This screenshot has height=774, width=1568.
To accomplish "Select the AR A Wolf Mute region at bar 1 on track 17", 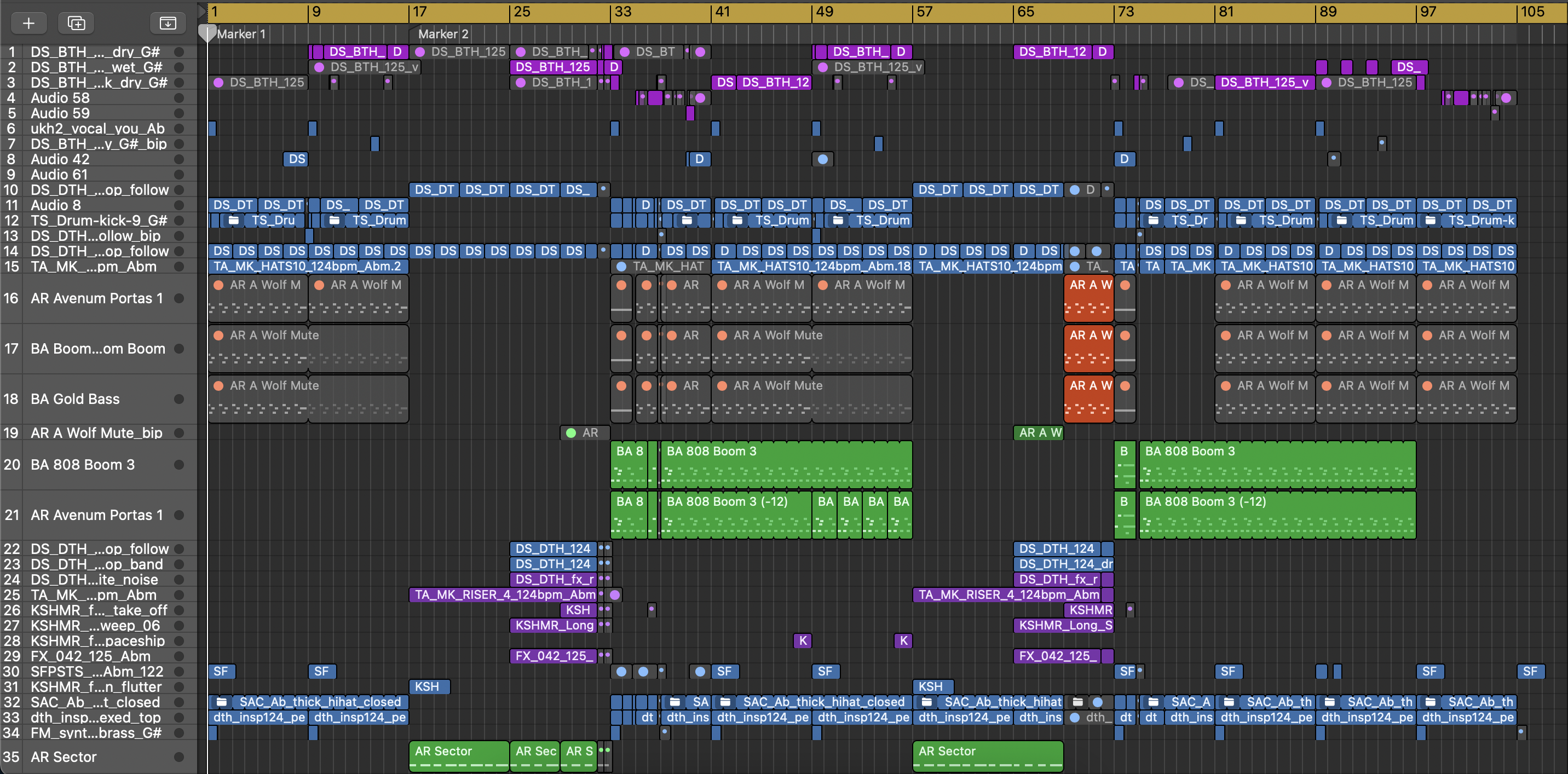I will pyautogui.click(x=308, y=349).
